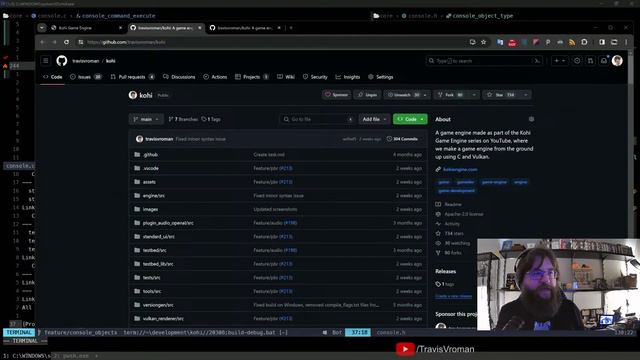The image size is (640, 360).
Task: Click the Create a new release link
Action: pos(453,296)
